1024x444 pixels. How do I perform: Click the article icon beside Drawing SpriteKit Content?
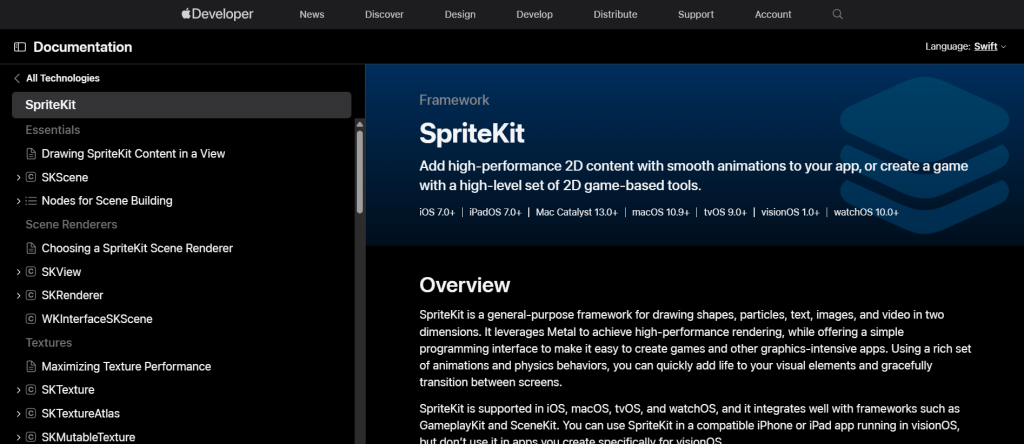31,153
